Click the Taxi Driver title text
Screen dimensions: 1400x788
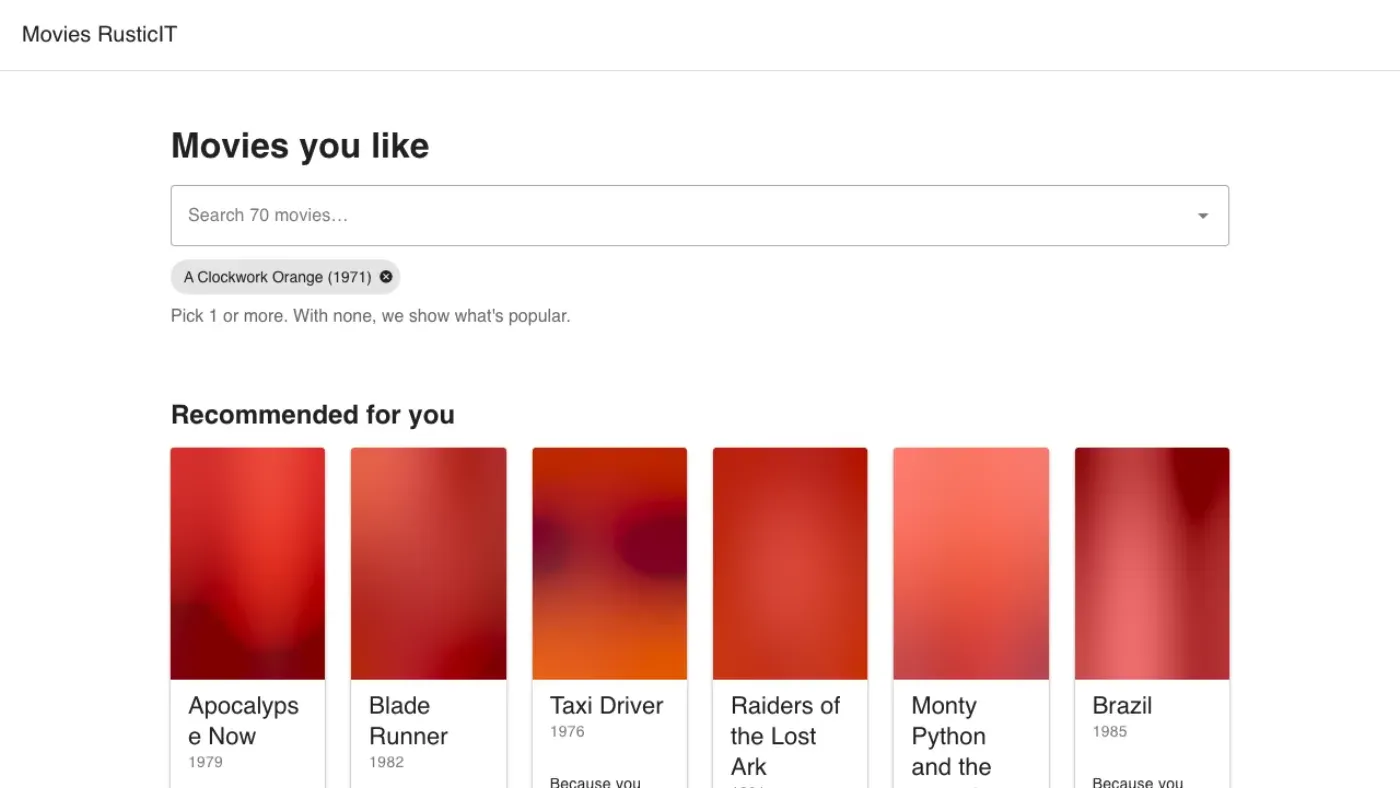pyautogui.click(x=607, y=706)
